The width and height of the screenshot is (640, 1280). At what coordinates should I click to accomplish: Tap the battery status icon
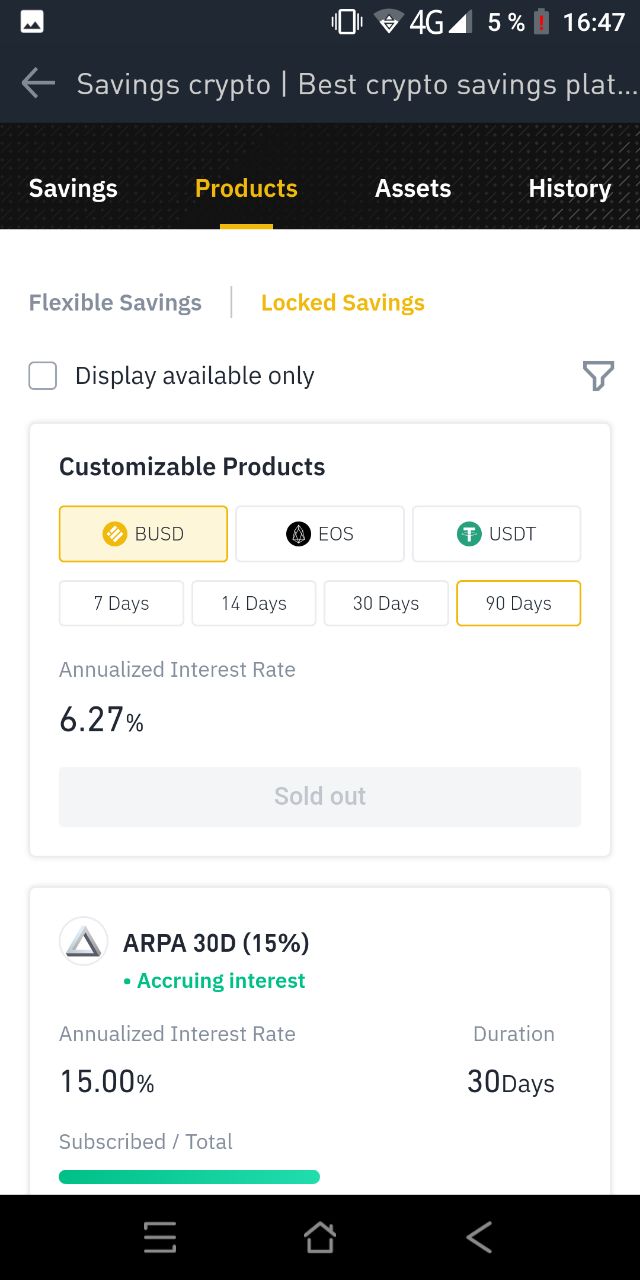(541, 22)
